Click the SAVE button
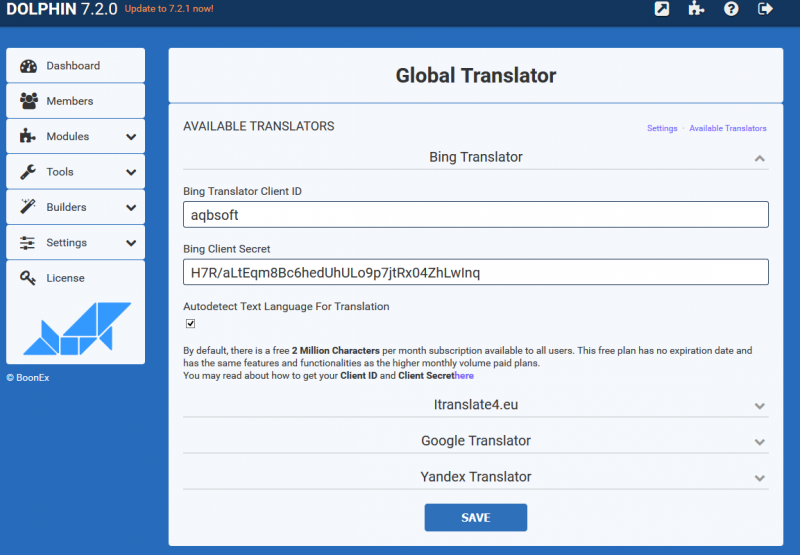Viewport: 800px width, 555px height. pyautogui.click(x=476, y=517)
